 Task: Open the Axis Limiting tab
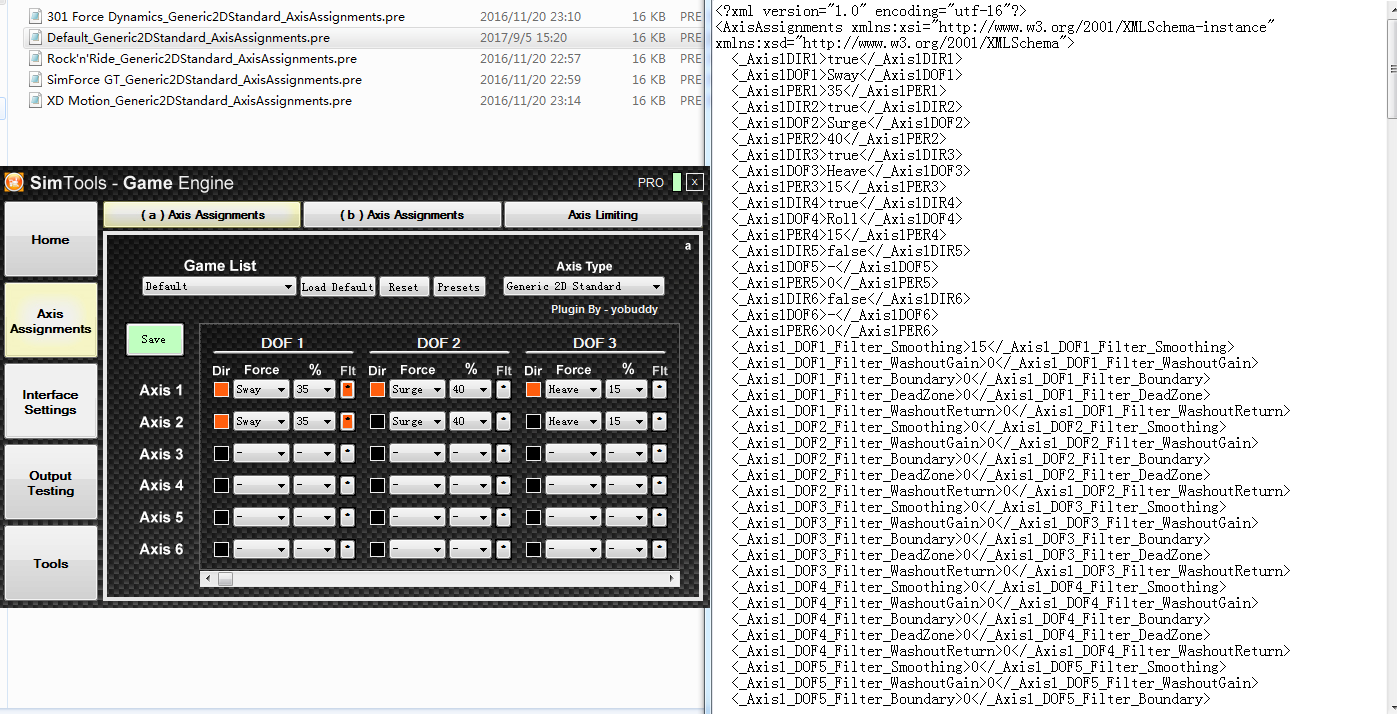point(602,215)
